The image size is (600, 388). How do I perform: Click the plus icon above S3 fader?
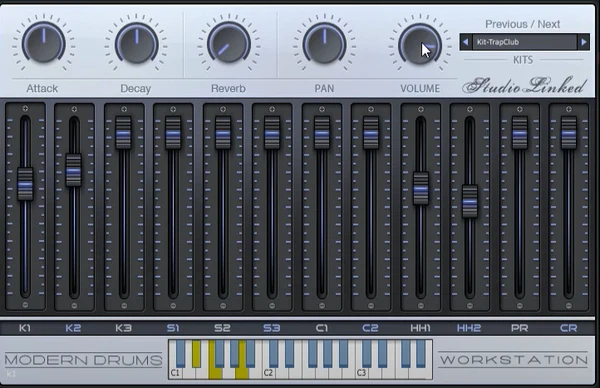272,109
